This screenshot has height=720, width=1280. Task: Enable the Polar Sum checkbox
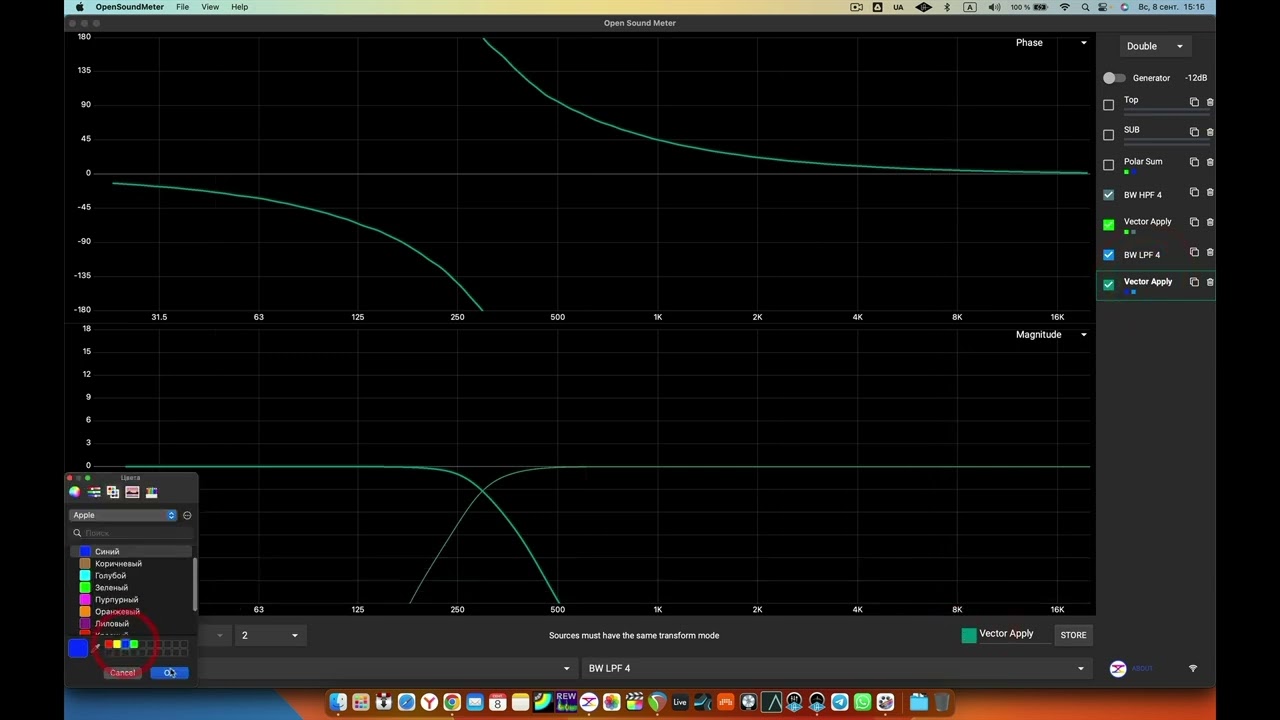pos(1108,165)
